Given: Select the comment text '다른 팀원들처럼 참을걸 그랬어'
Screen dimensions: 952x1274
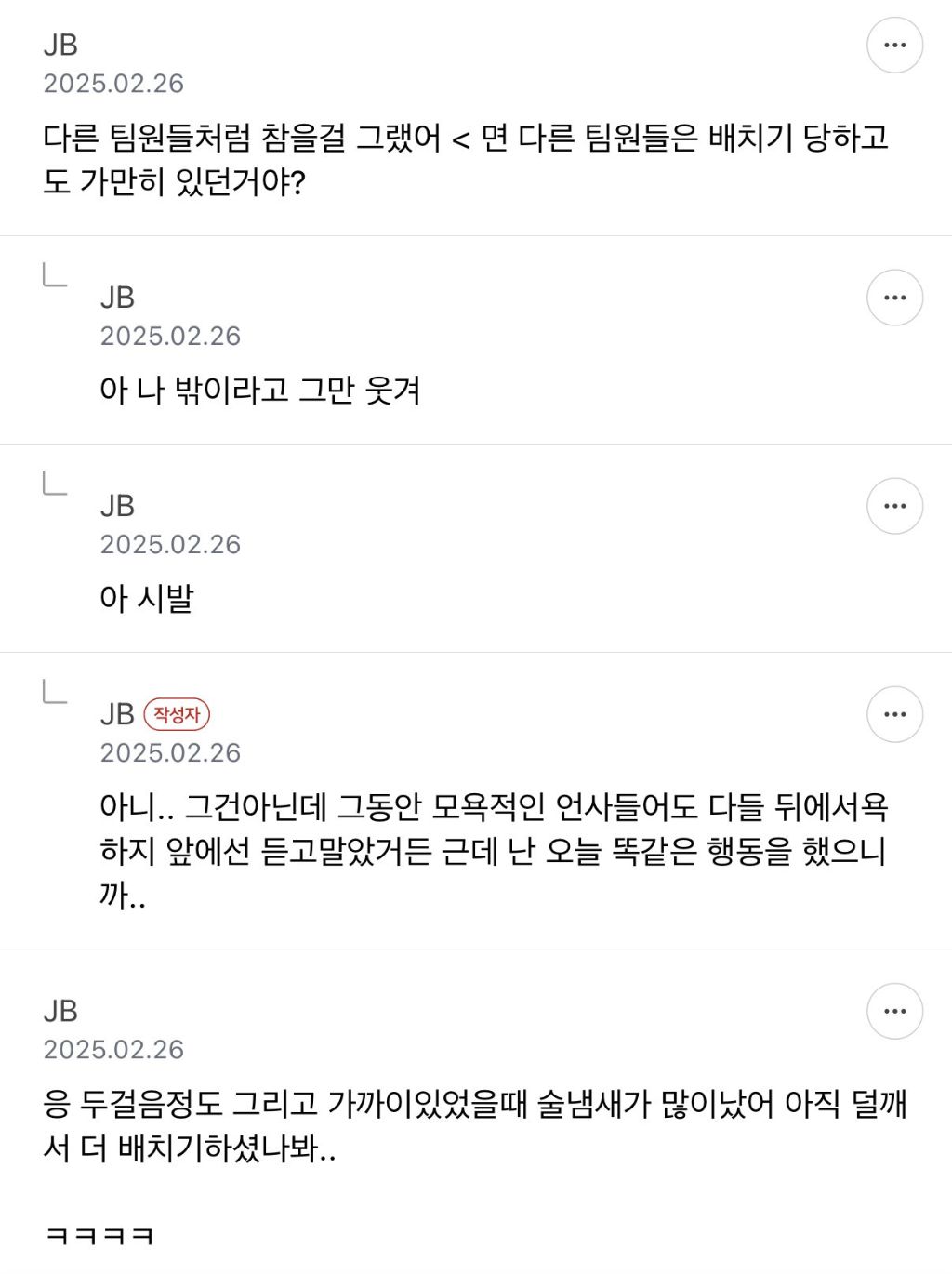Looking at the screenshot, I should (x=242, y=139).
